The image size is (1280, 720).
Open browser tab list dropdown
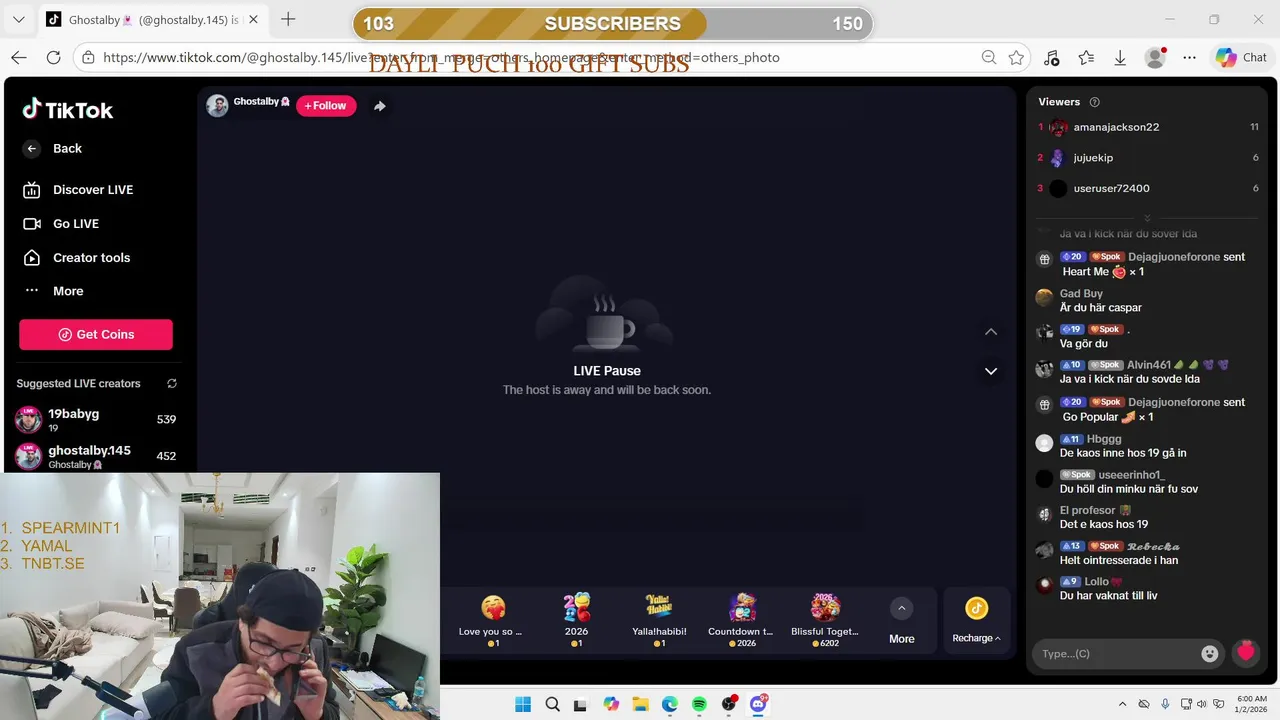coord(18,19)
